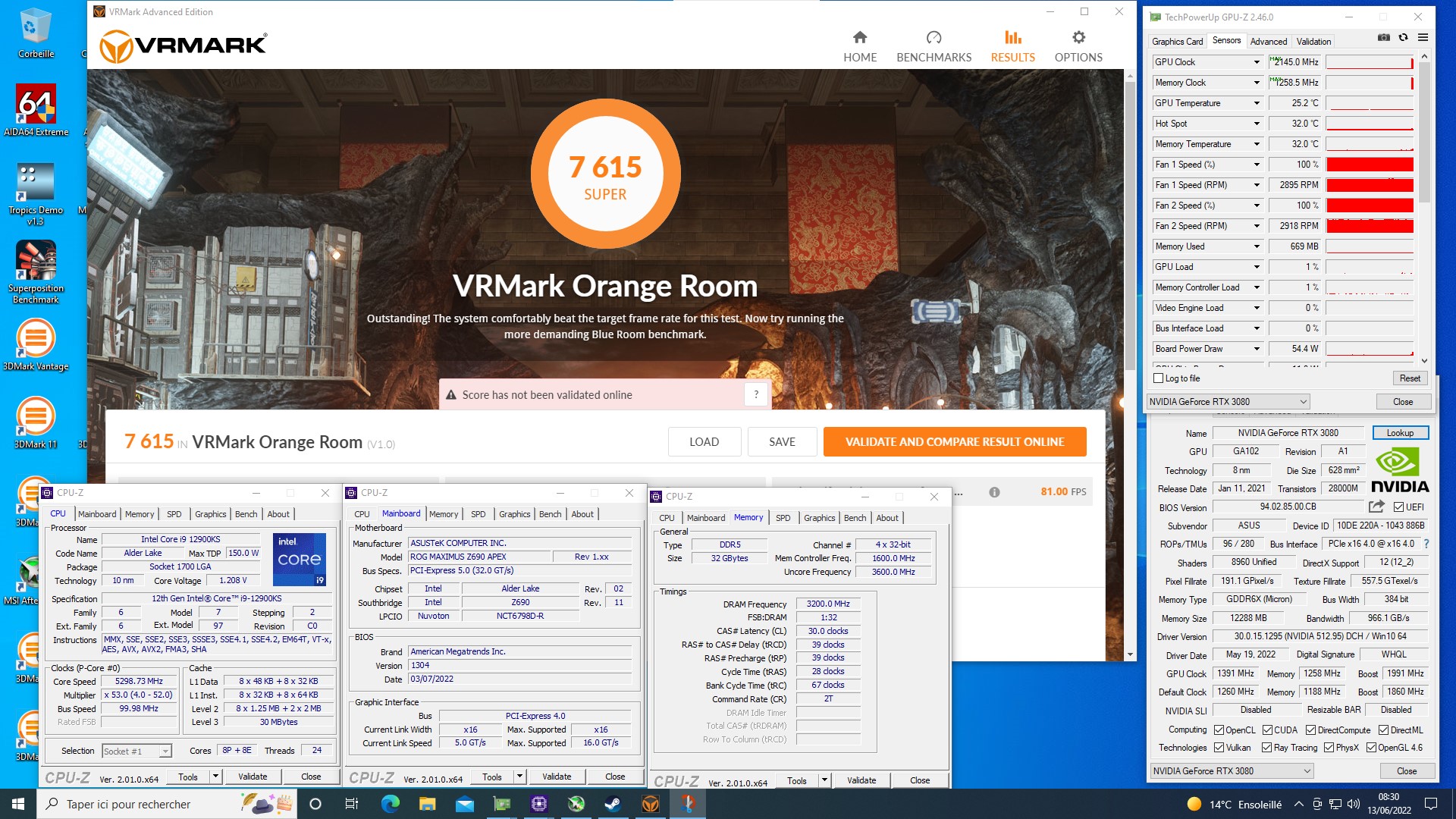Open the Bench tab in CPU-Z Memory window
Image resolution: width=1456 pixels, height=819 pixels.
(855, 518)
